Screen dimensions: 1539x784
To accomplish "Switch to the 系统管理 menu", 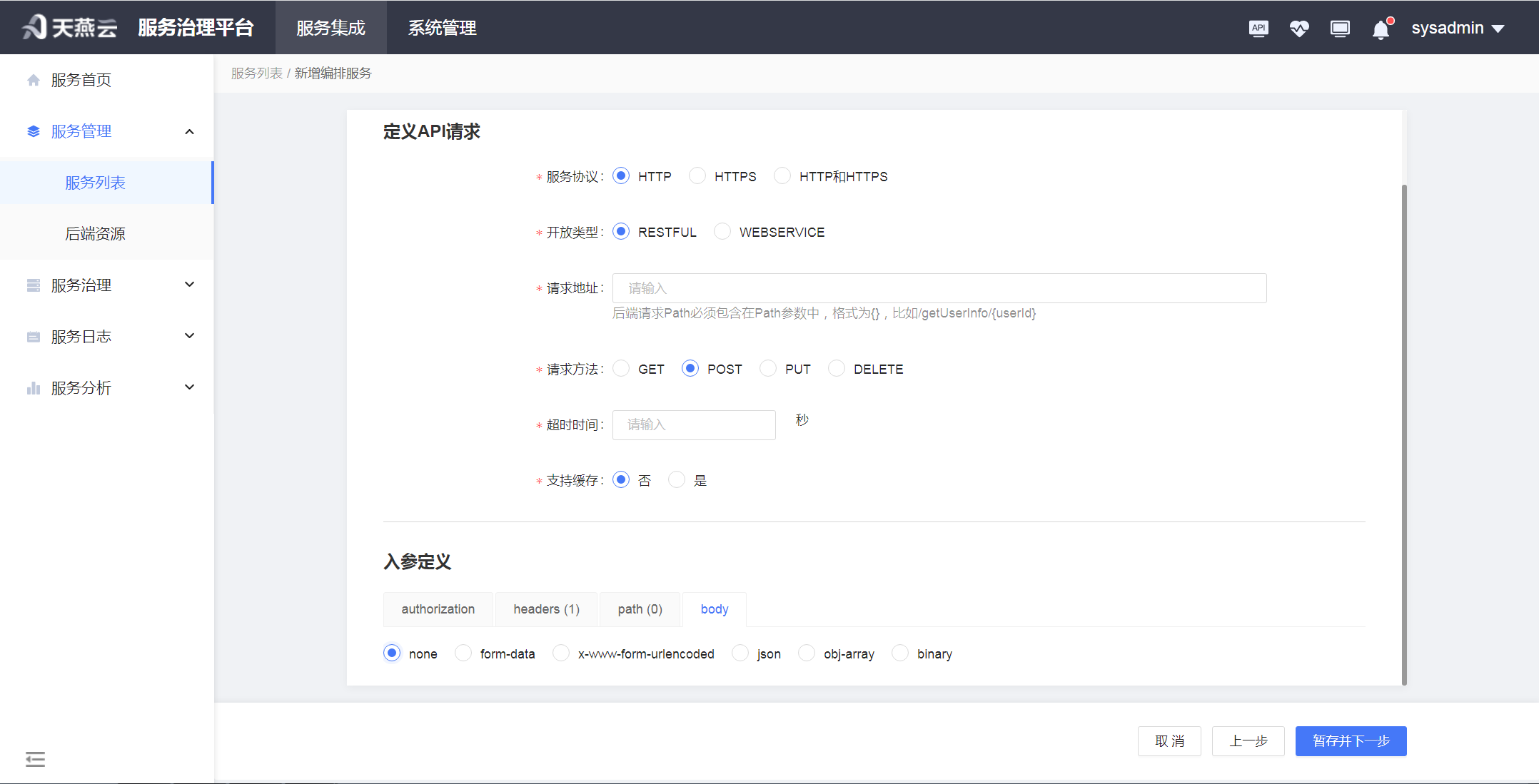I will pos(441,28).
